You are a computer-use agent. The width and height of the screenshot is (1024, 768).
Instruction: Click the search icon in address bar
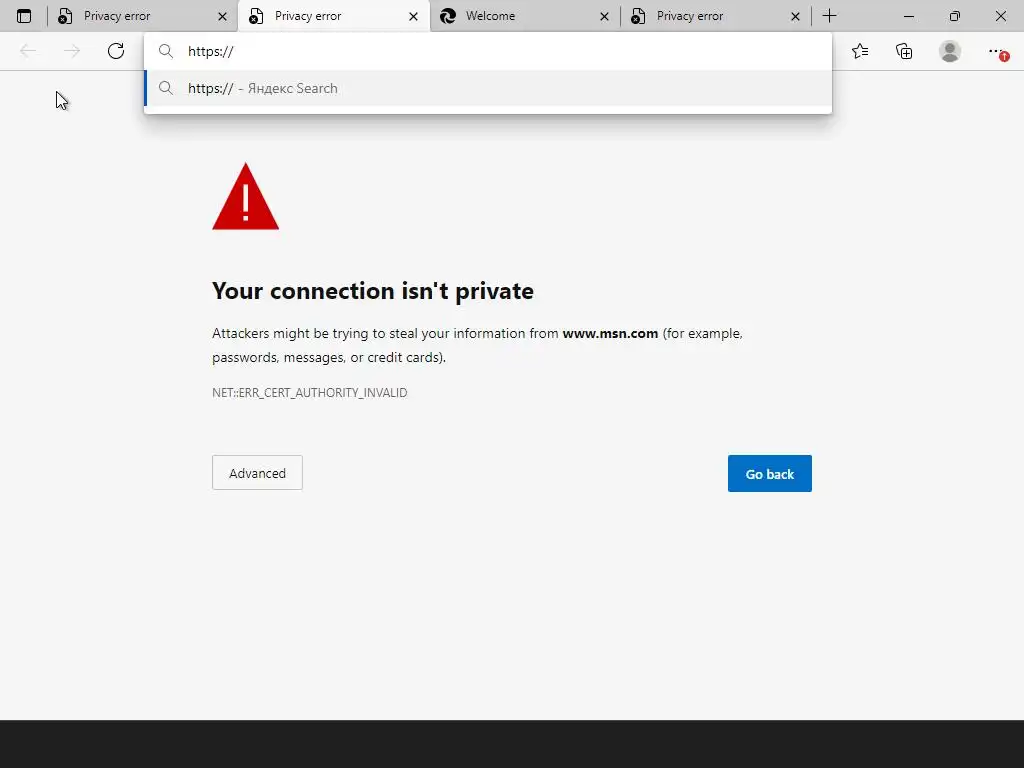point(166,51)
